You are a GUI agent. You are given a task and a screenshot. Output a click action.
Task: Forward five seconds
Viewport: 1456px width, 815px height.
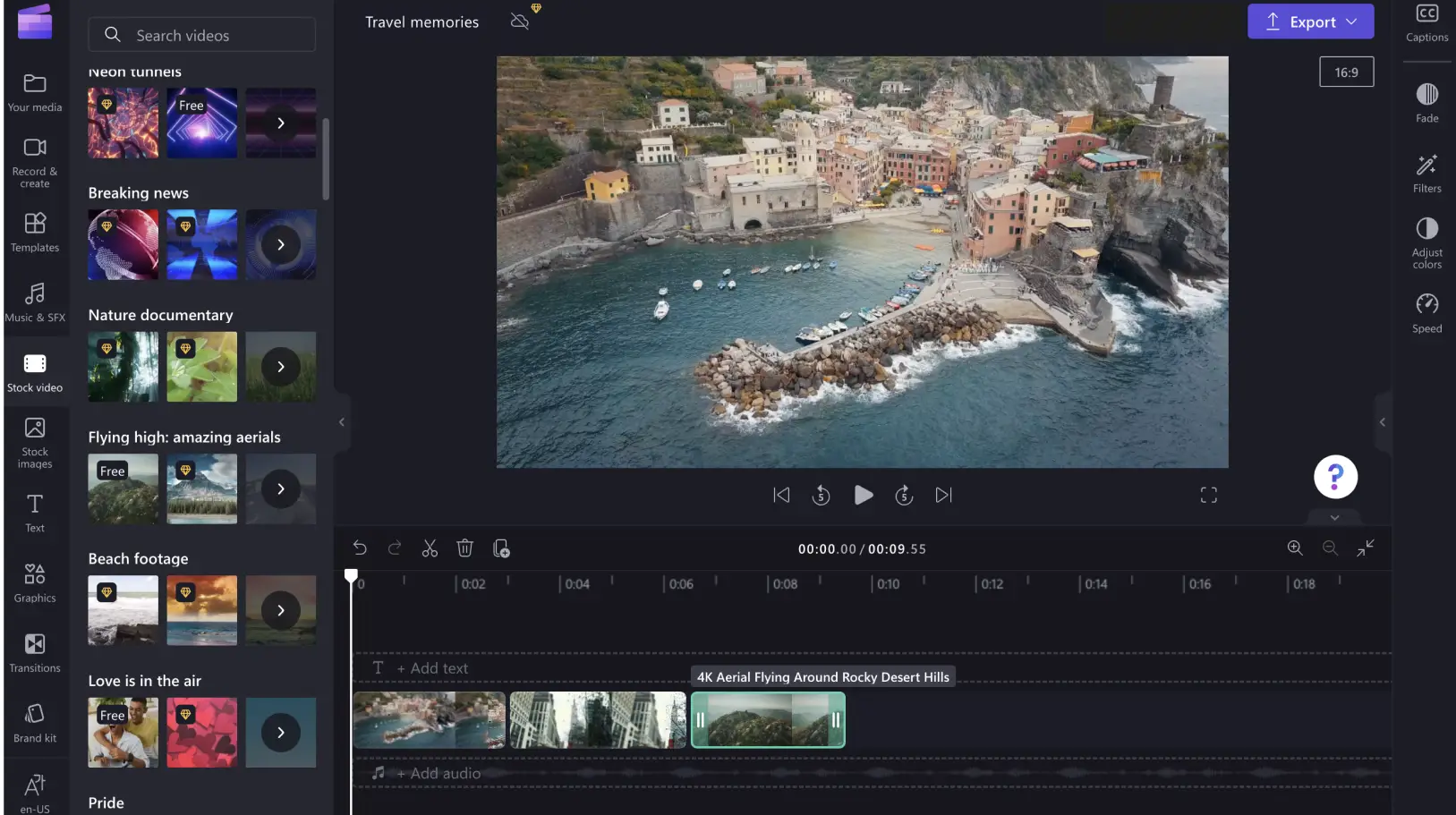coord(904,495)
